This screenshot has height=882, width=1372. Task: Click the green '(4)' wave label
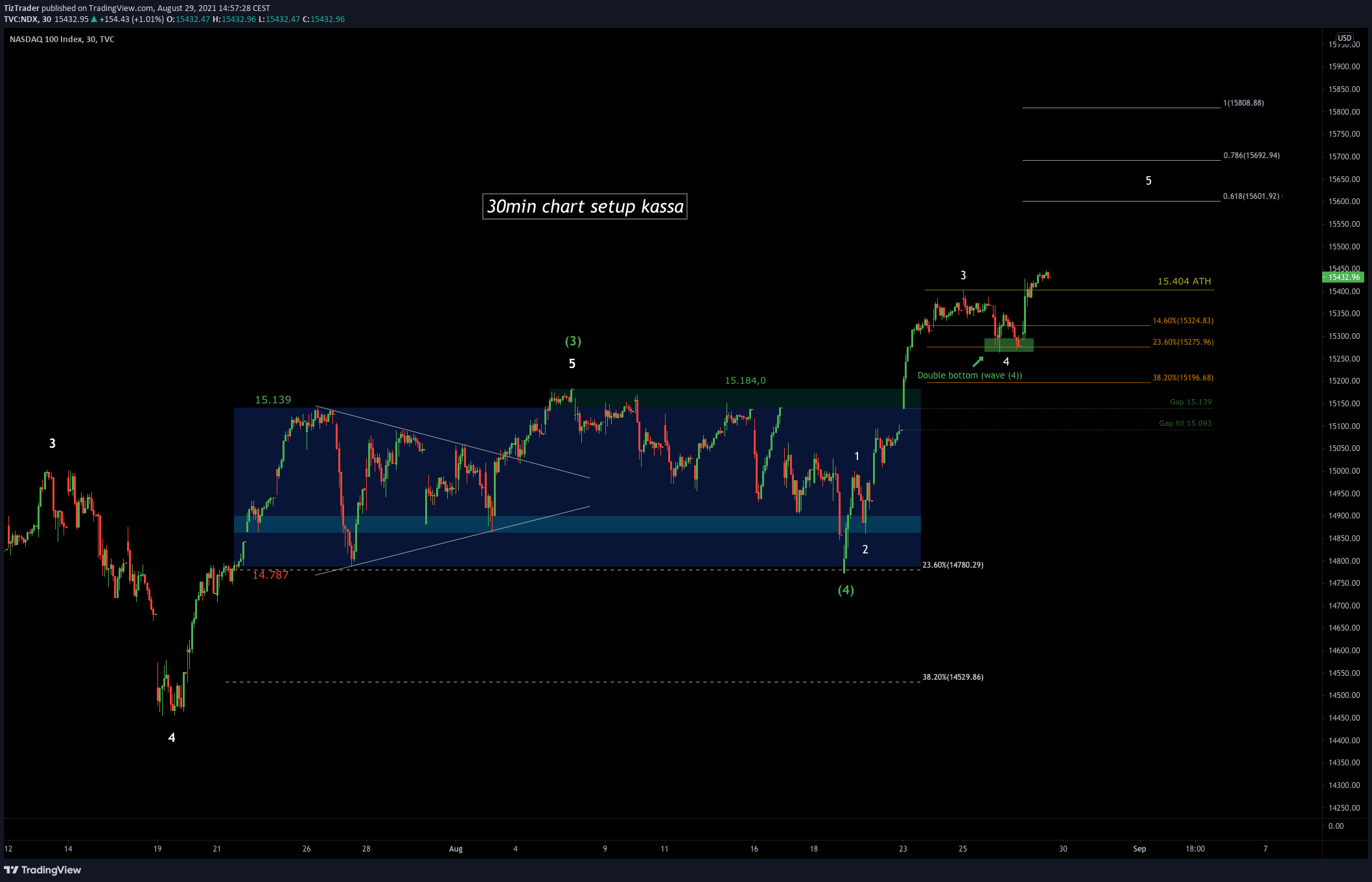tap(846, 590)
